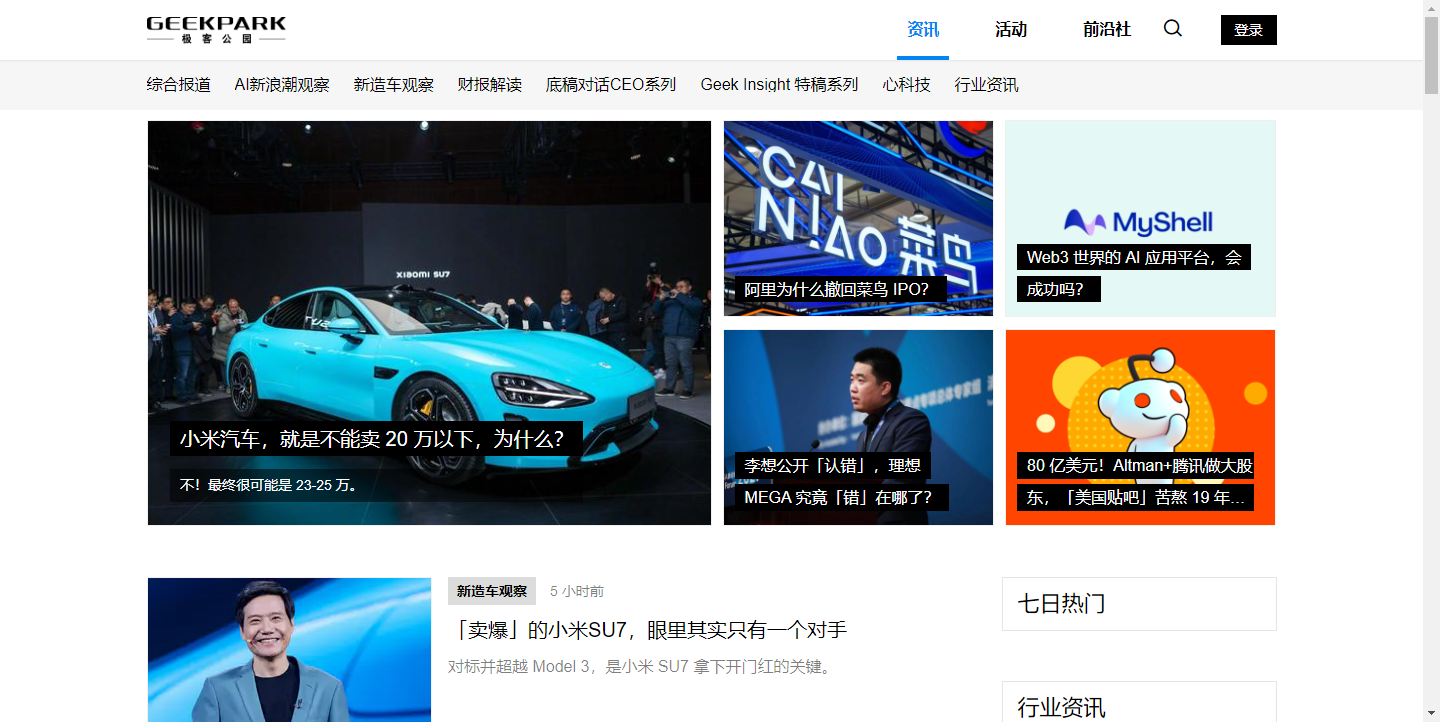1440x722 pixels.
Task: Click the 七日热门 sidebar heading
Action: (1061, 604)
